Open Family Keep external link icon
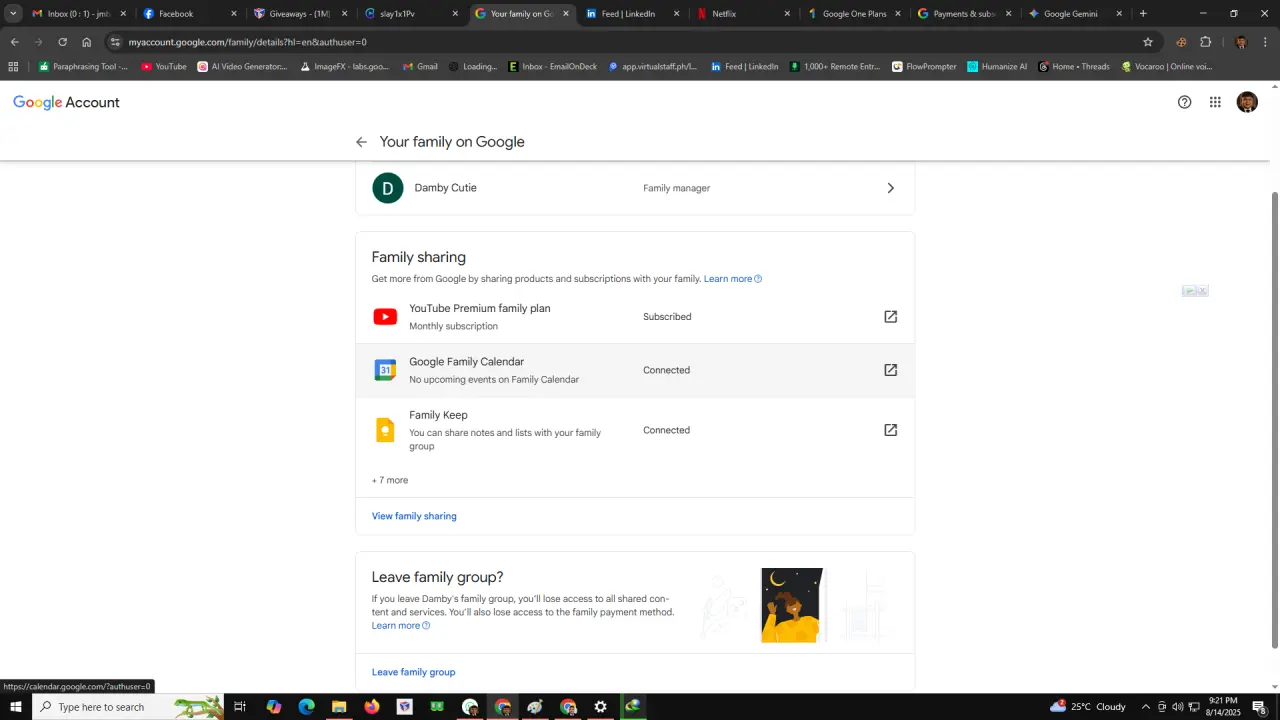Image resolution: width=1280 pixels, height=720 pixels. pyautogui.click(x=890, y=430)
